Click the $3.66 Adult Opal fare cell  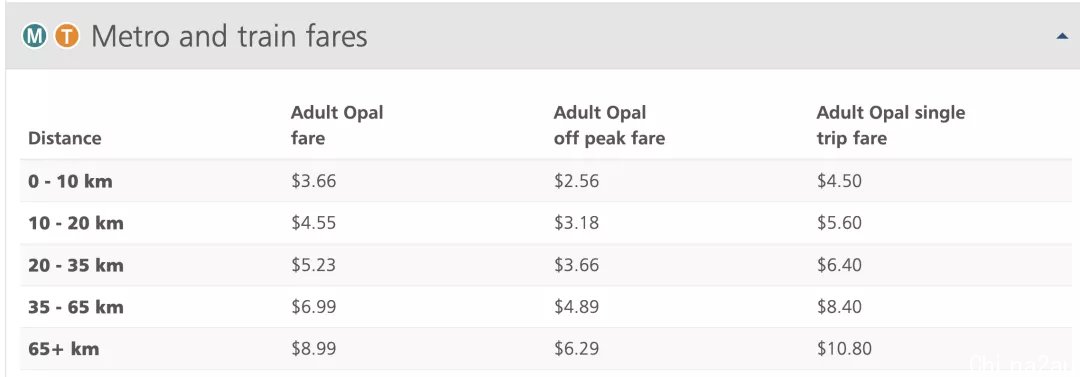point(313,181)
